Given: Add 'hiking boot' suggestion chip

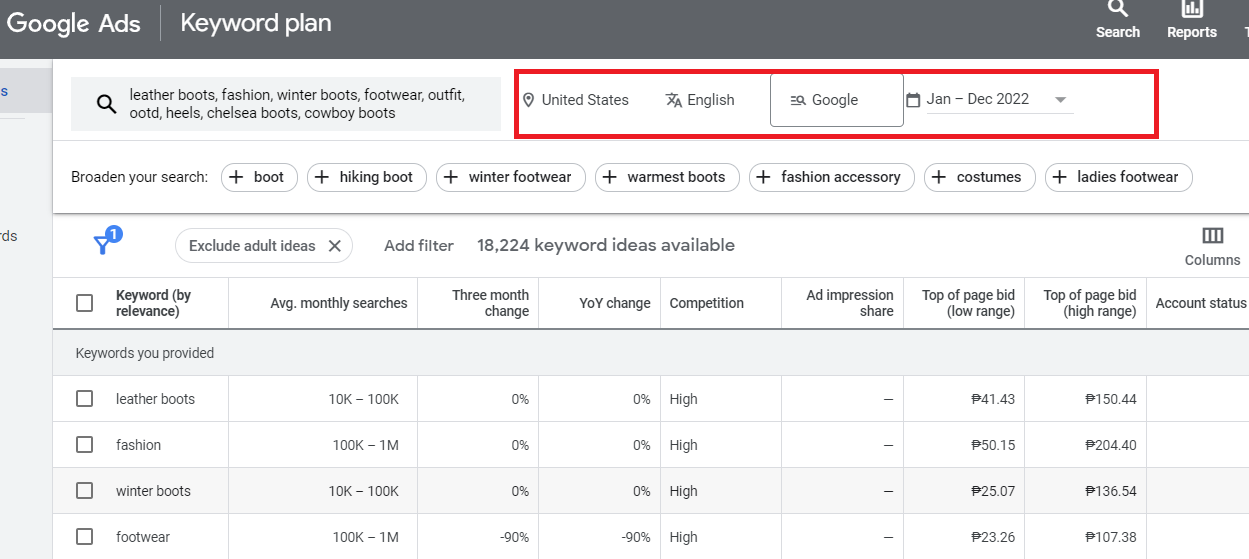Looking at the screenshot, I should point(367,177).
